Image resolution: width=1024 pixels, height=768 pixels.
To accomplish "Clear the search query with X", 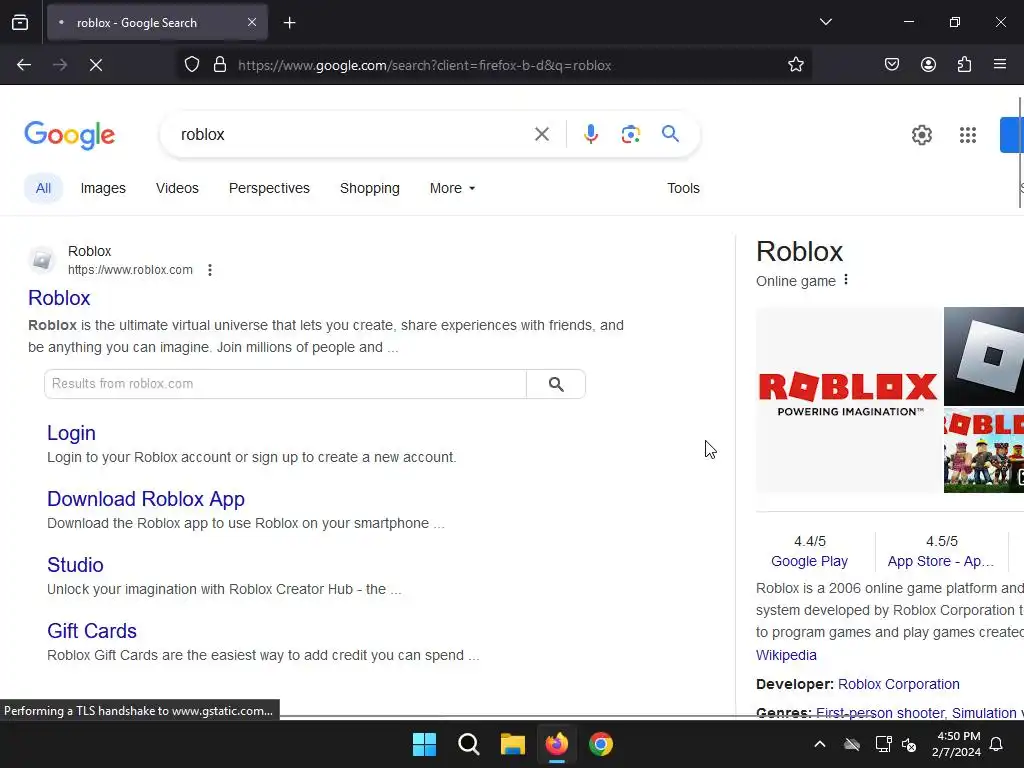I will click(x=541, y=135).
